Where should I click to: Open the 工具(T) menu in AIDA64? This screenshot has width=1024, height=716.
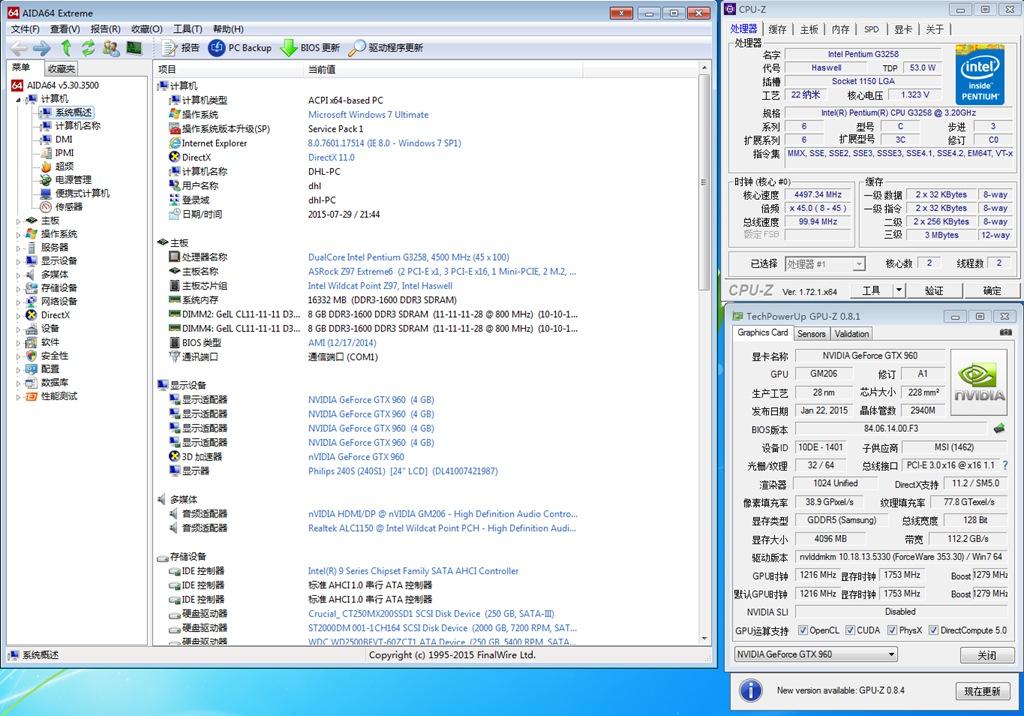click(x=187, y=29)
